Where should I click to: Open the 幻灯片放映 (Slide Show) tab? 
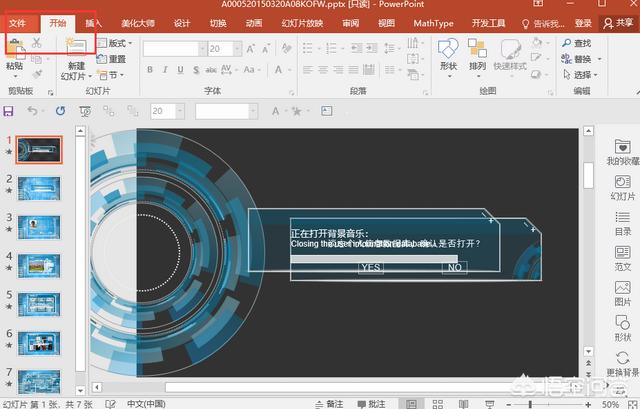(x=302, y=23)
